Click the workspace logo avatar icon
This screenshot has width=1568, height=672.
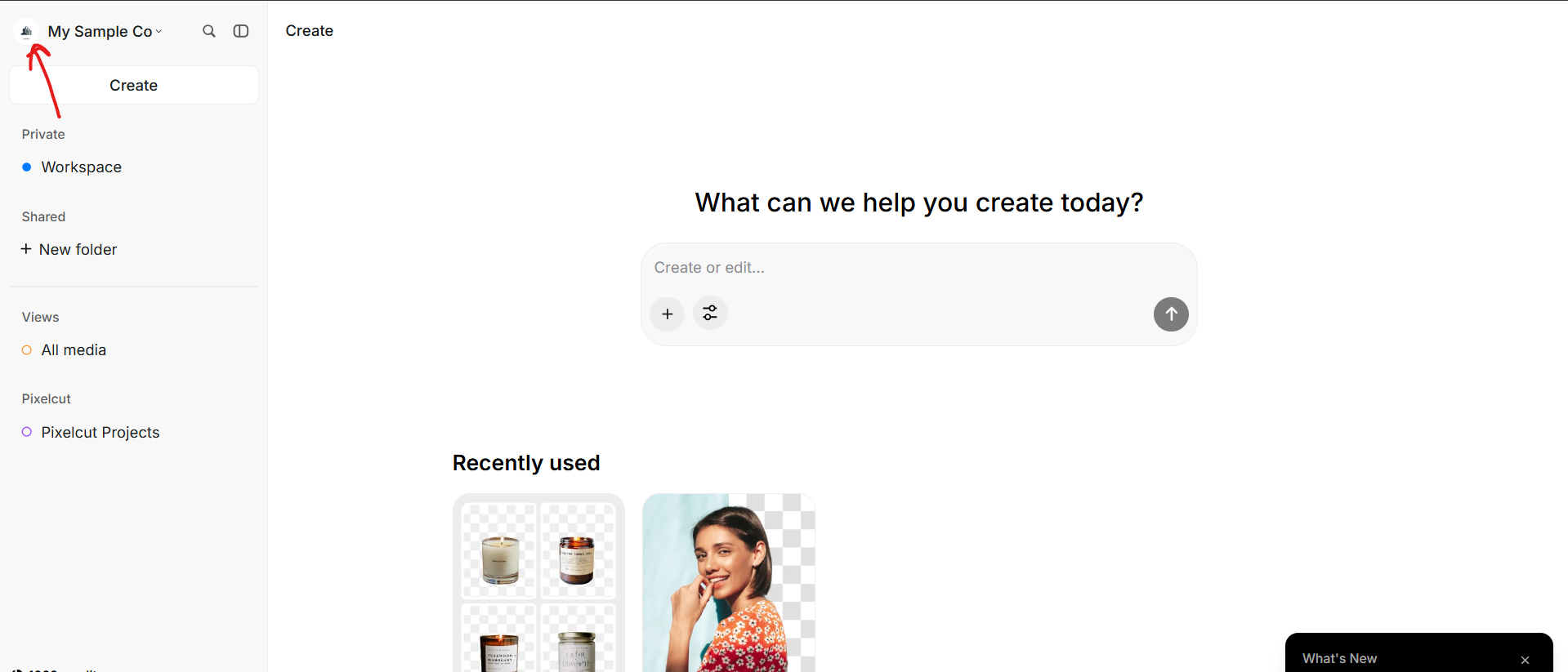pyautogui.click(x=26, y=31)
